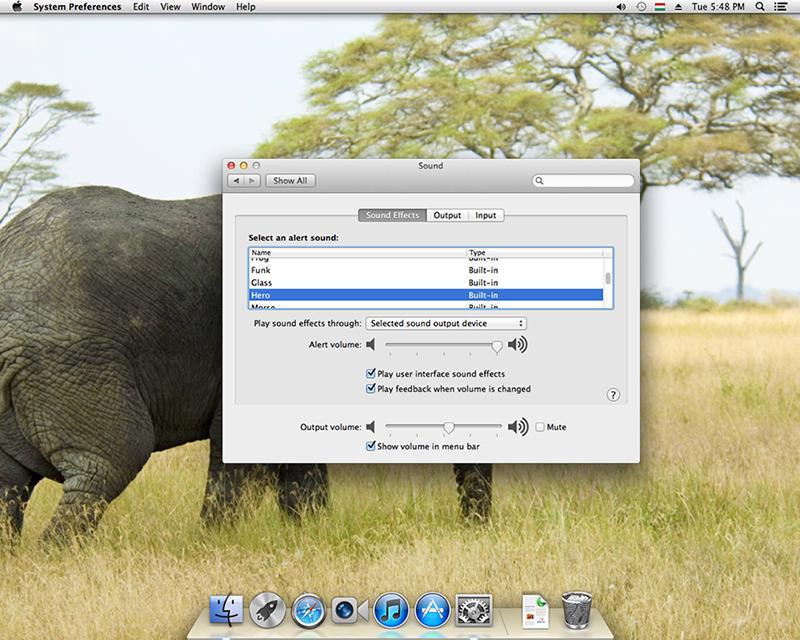Open the volume status icon in menu bar
This screenshot has height=640, width=800.
[621, 7]
